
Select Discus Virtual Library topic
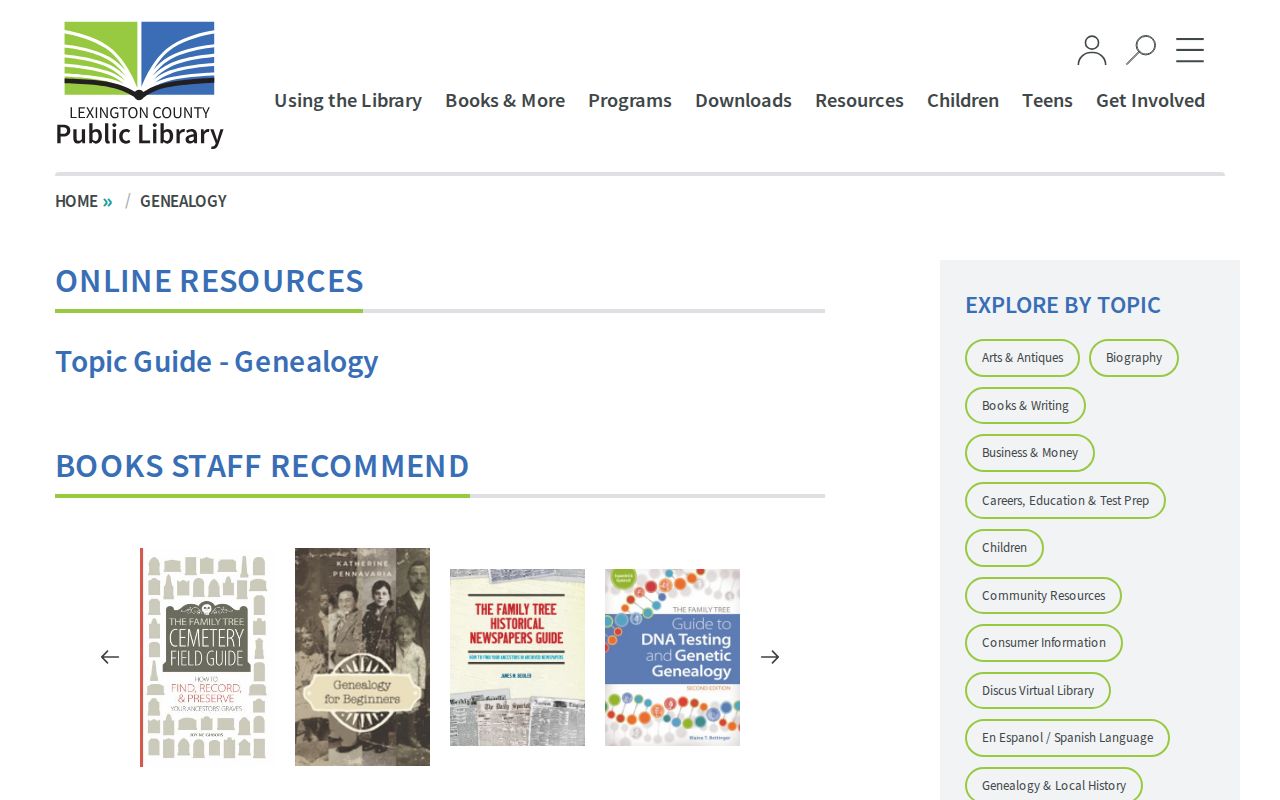point(1038,691)
